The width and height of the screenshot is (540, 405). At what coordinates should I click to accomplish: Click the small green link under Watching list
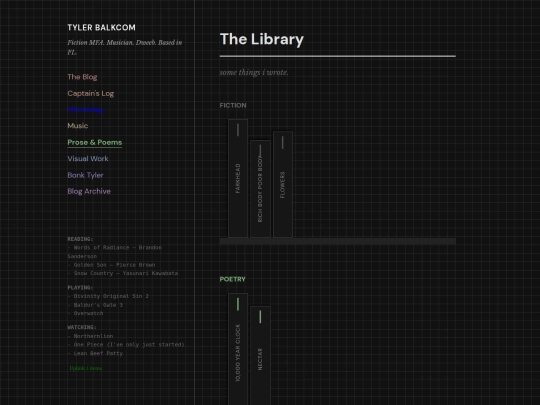[86, 368]
